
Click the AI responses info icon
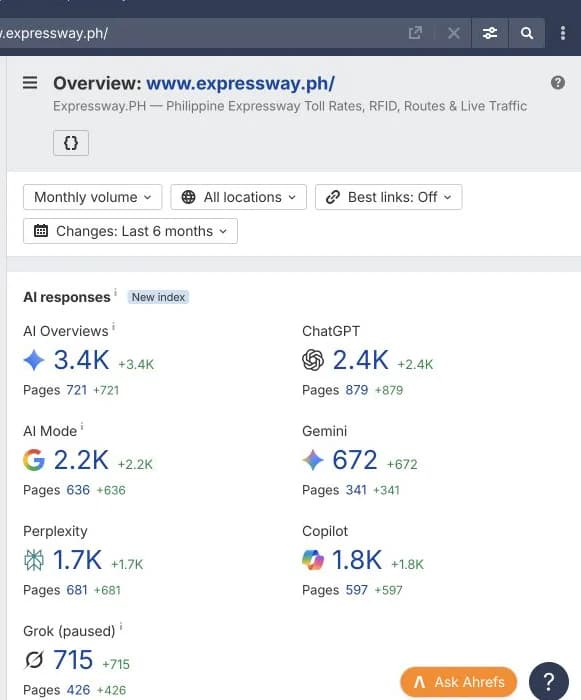pyautogui.click(x=115, y=292)
